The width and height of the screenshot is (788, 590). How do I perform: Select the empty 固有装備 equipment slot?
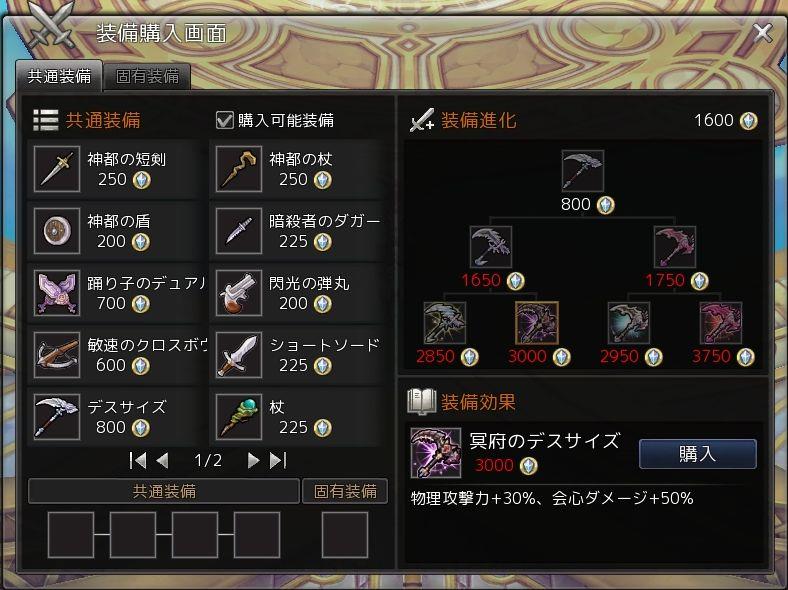tap(345, 535)
